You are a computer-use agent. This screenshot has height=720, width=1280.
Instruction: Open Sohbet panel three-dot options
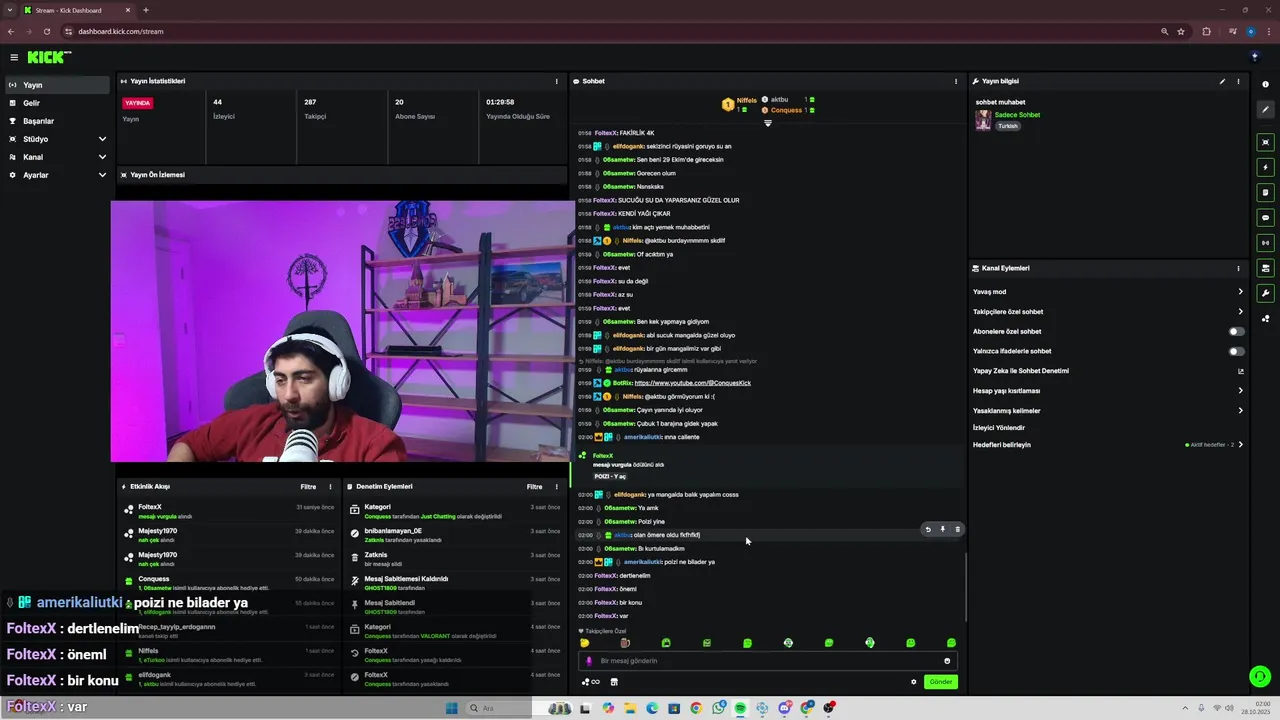(956, 81)
